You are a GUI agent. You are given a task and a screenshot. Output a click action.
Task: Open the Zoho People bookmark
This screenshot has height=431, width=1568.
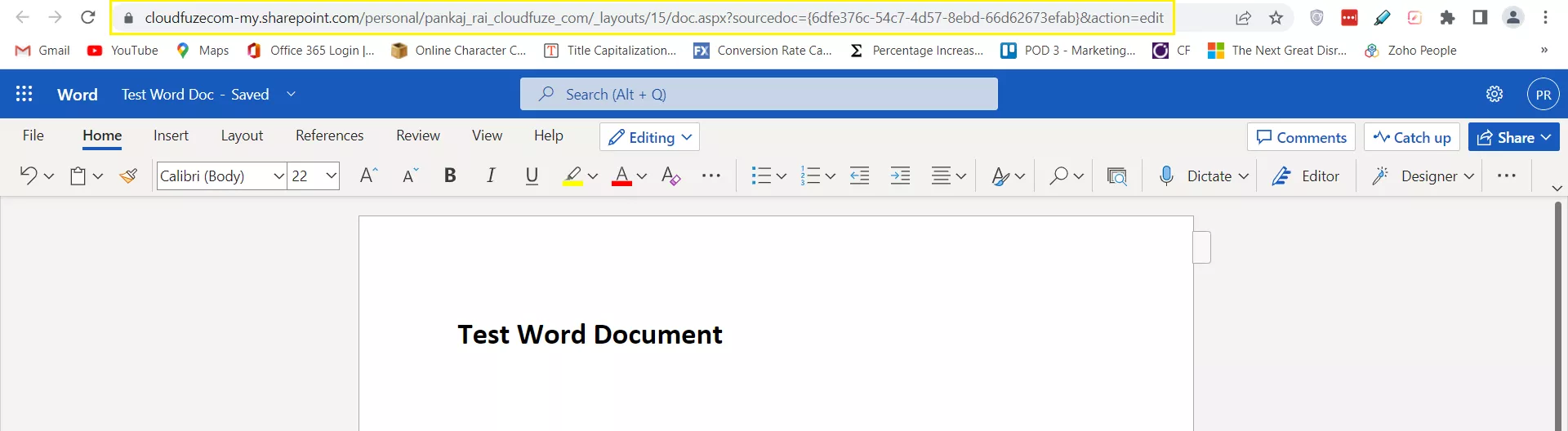(1410, 51)
